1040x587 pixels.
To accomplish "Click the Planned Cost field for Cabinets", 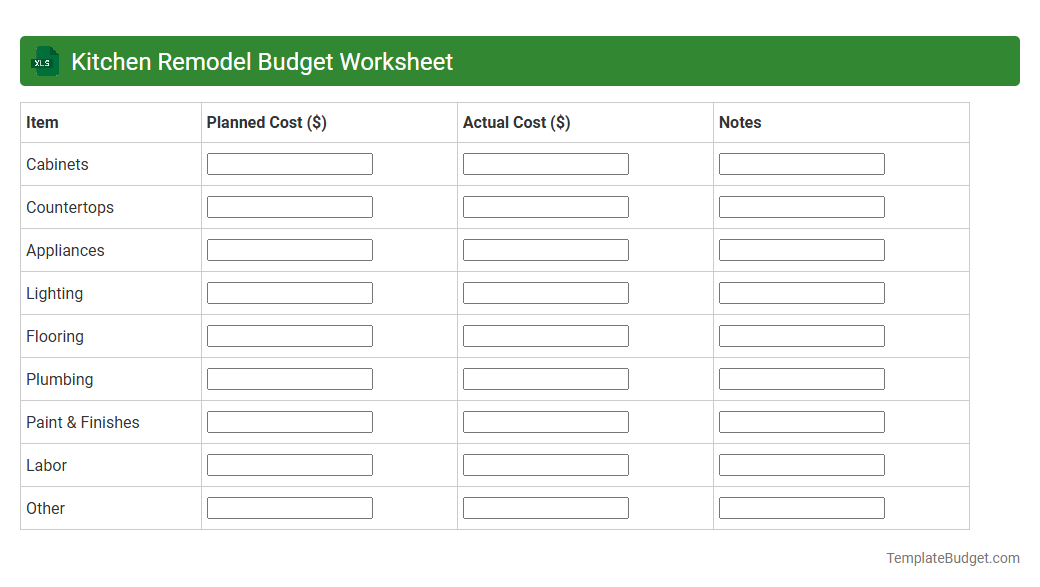I will click(289, 163).
